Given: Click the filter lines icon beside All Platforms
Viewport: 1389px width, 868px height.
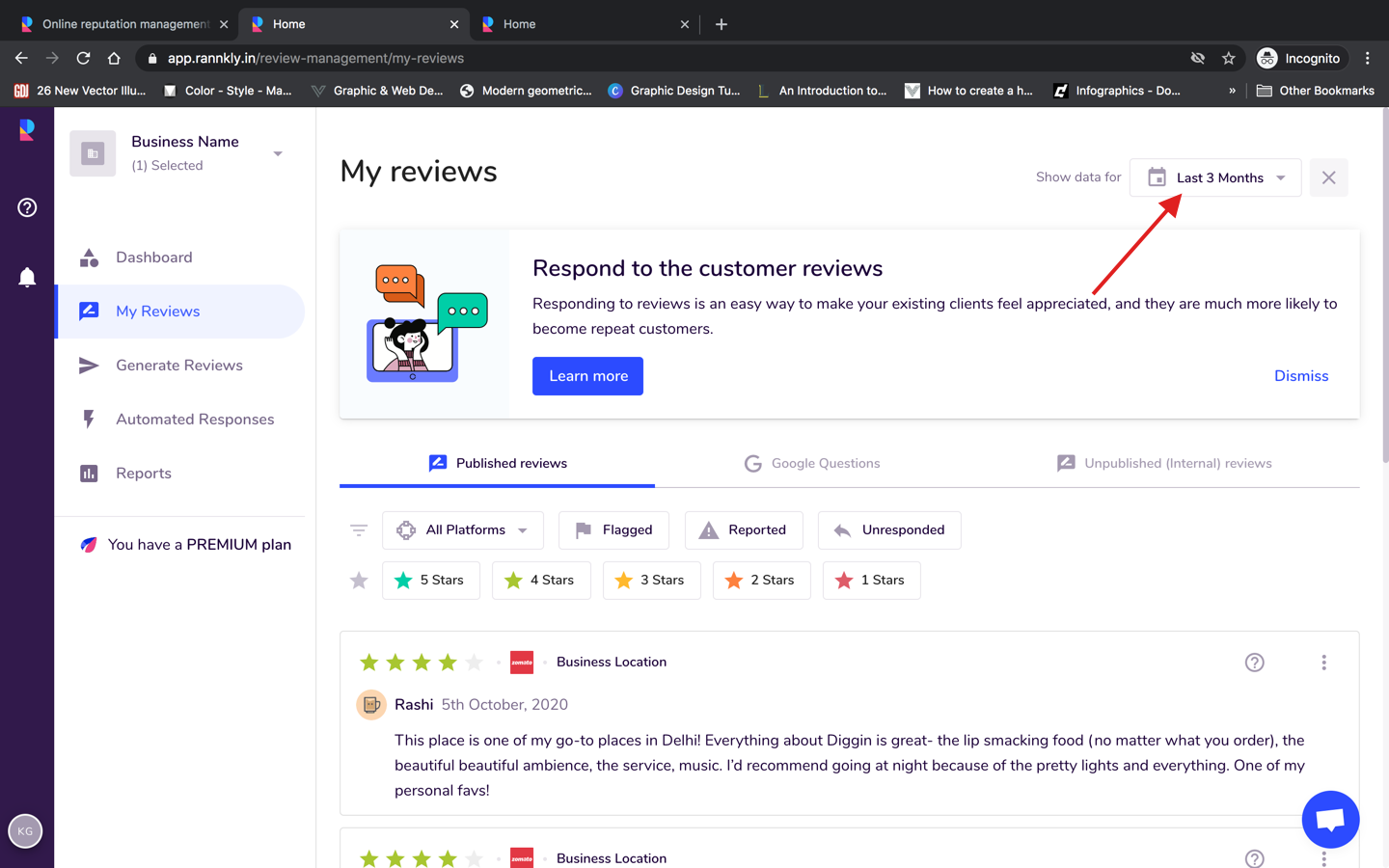Looking at the screenshot, I should [x=359, y=530].
